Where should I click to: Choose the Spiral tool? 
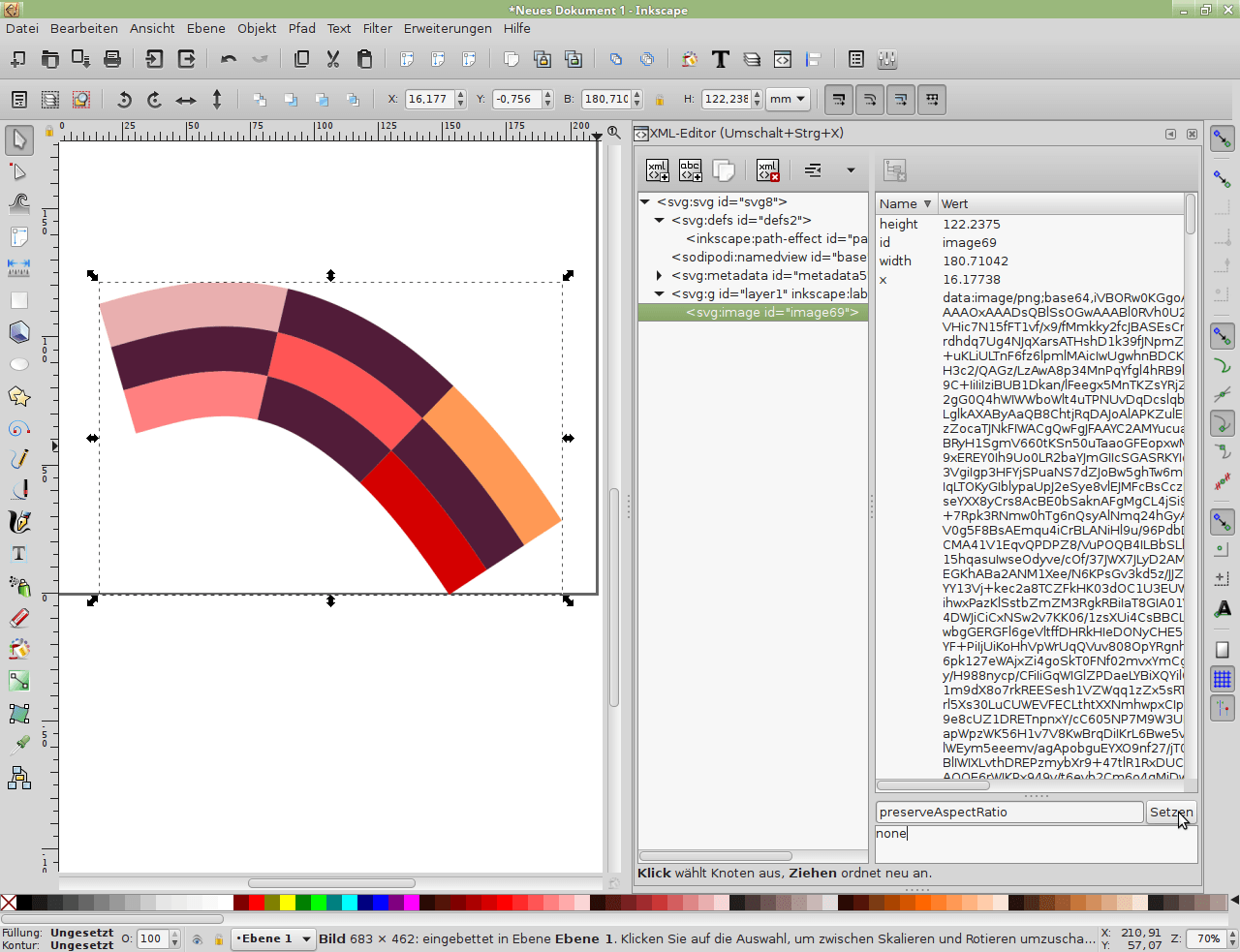tap(18, 428)
